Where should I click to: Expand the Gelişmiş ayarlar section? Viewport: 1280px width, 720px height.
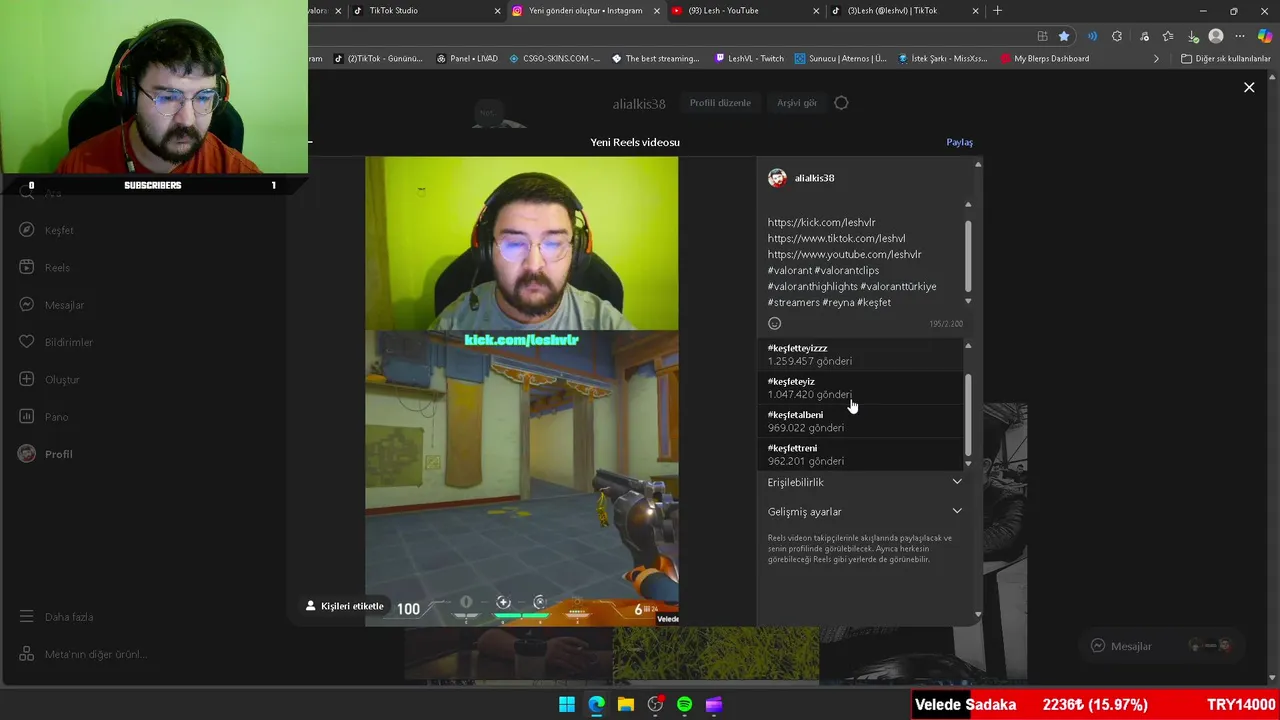pyautogui.click(x=864, y=512)
